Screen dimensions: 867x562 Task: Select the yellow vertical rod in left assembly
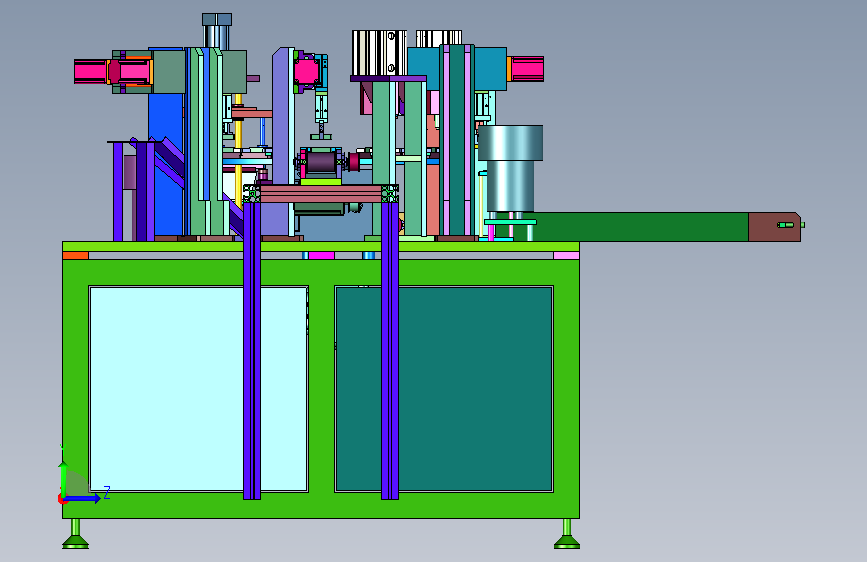[x=238, y=149]
